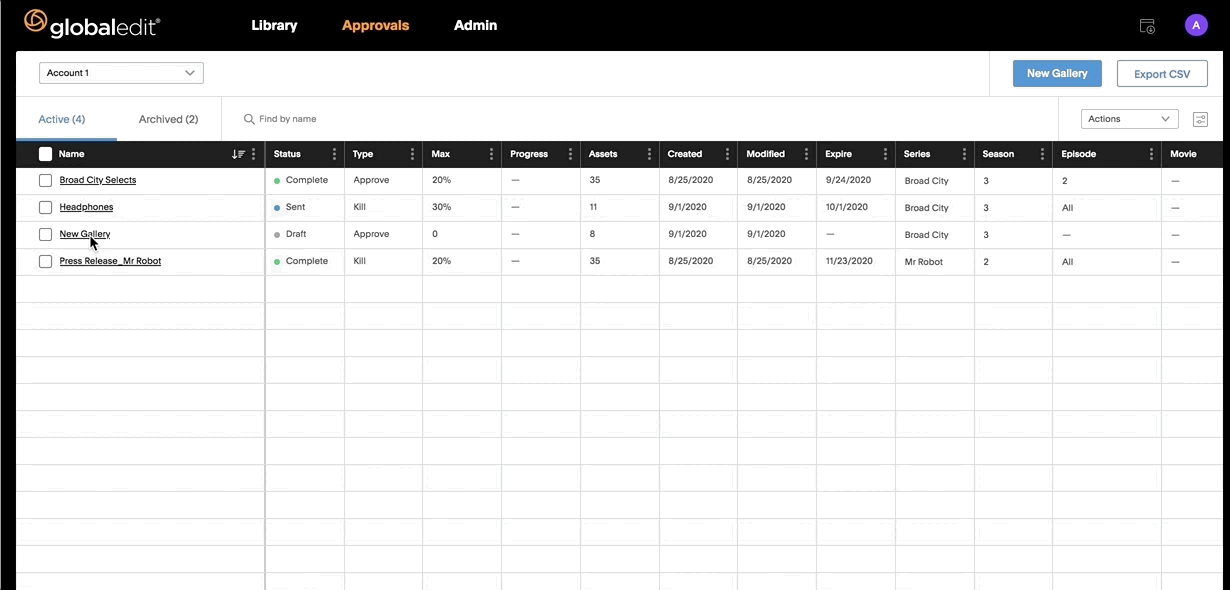Go to the Library menu
1230x590 pixels.
tap(274, 25)
